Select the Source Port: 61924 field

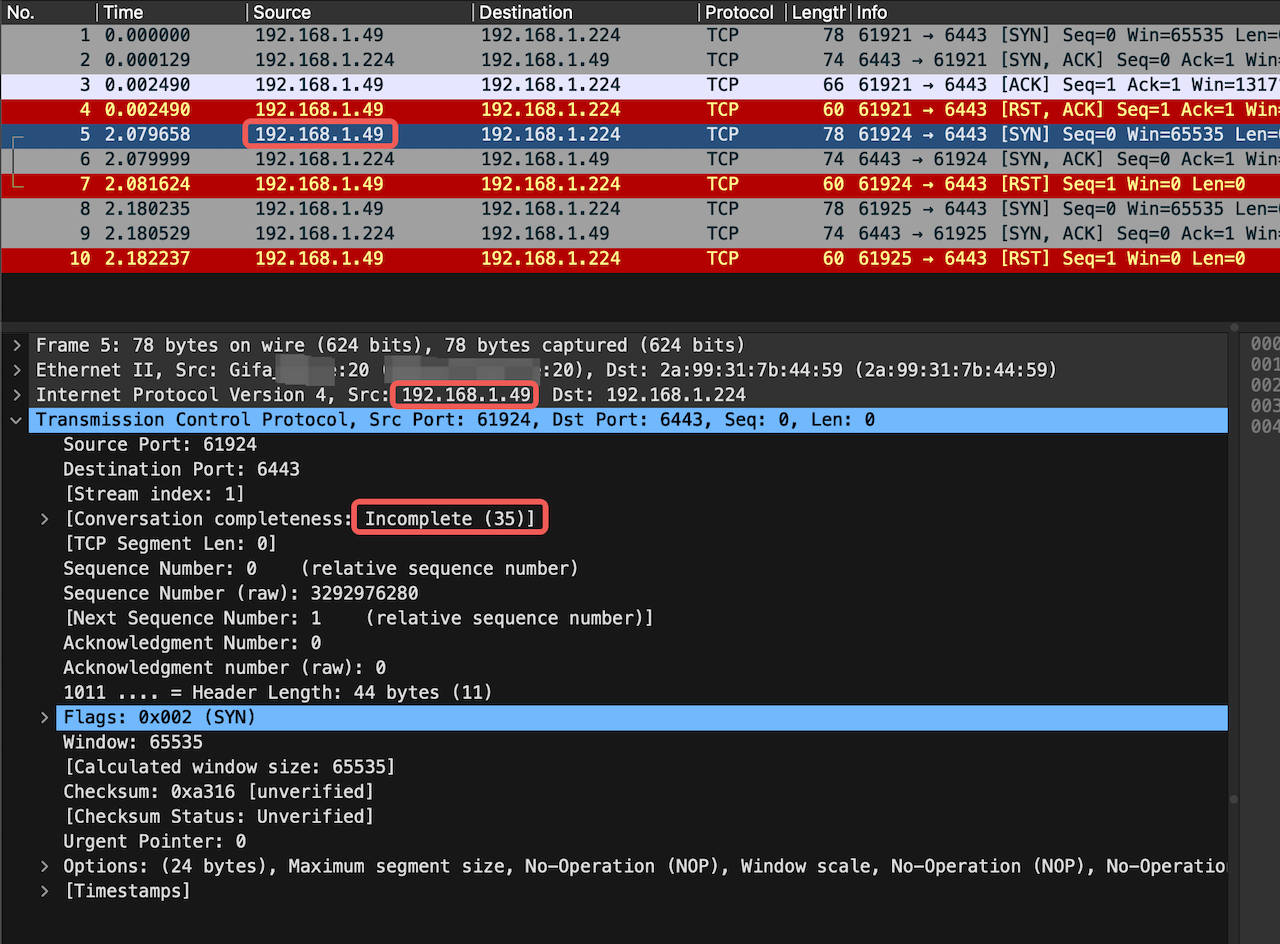click(160, 444)
